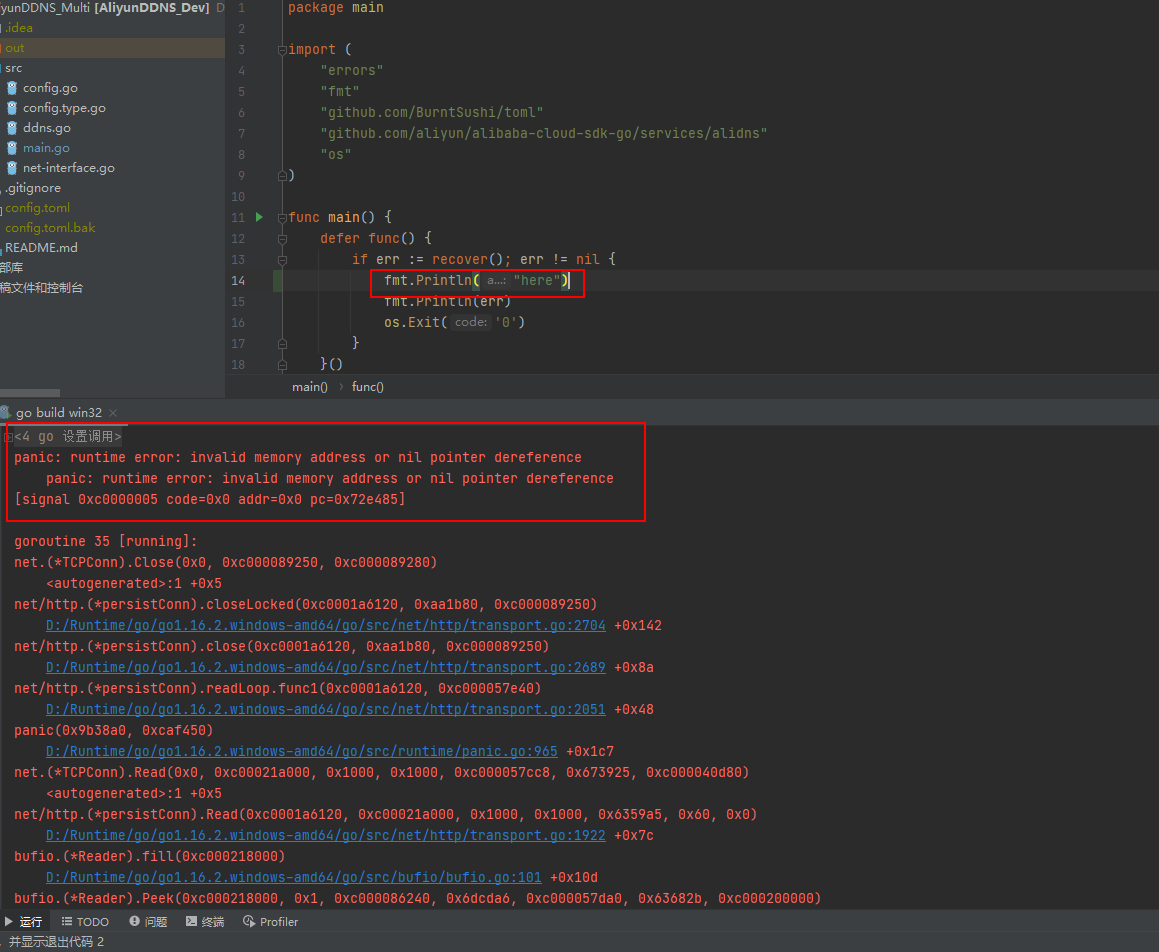Click the Go file icon next to main.go
Viewport: 1159px width, 952px height.
(12, 148)
